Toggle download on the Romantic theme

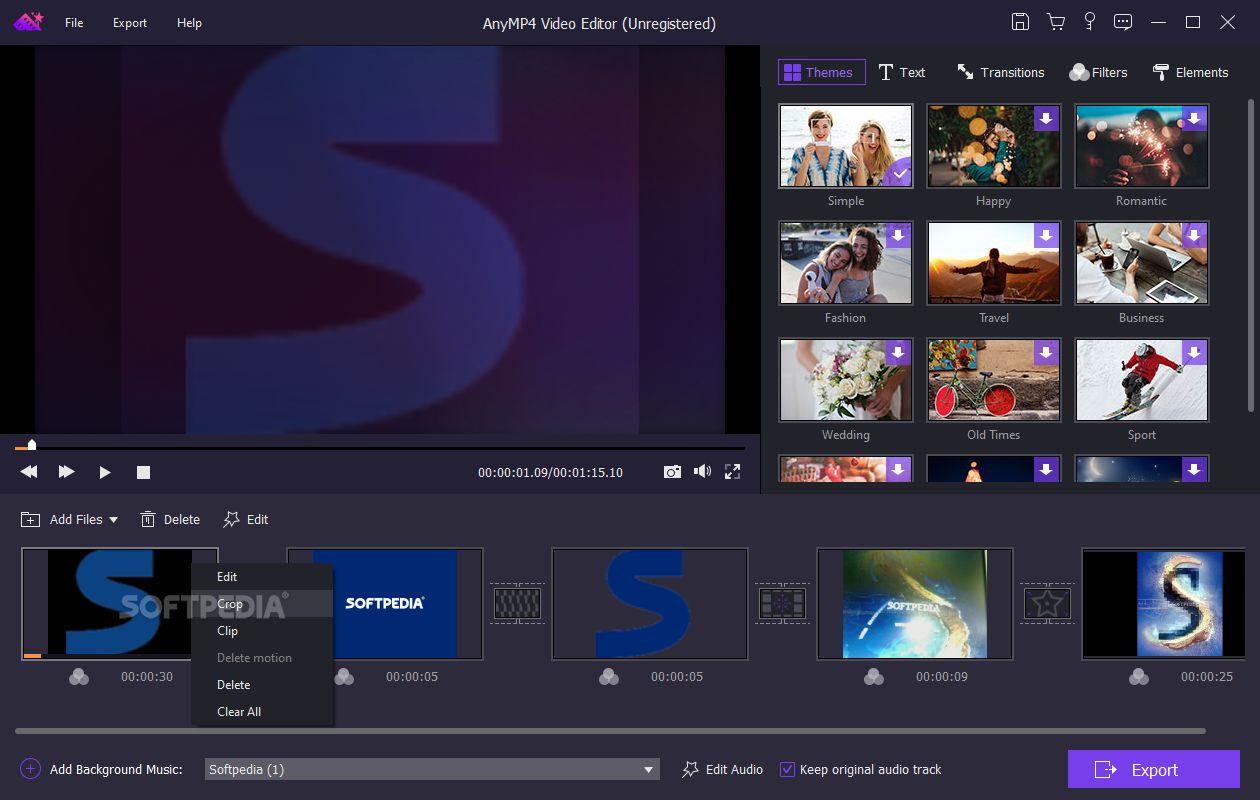[x=1194, y=118]
